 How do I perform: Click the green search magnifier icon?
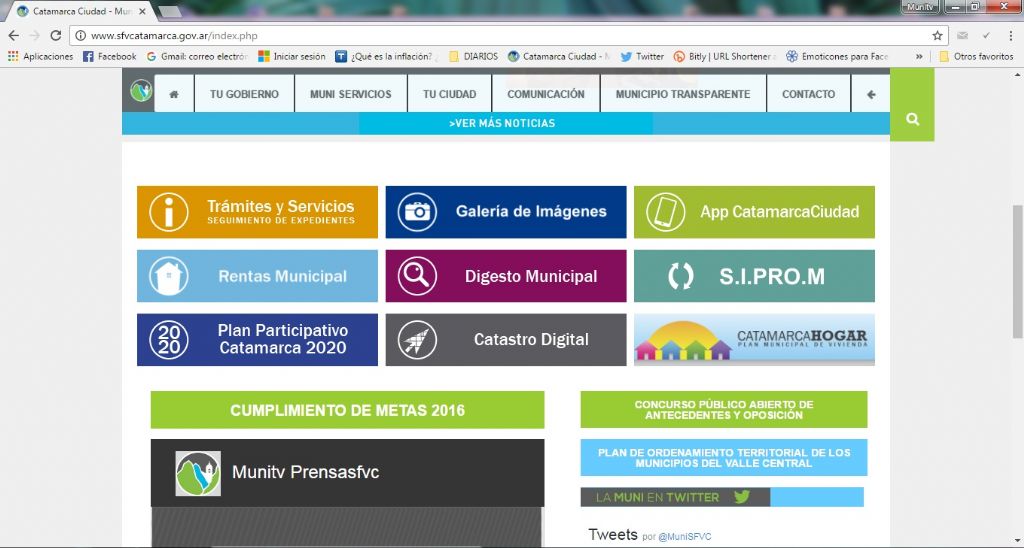[912, 119]
